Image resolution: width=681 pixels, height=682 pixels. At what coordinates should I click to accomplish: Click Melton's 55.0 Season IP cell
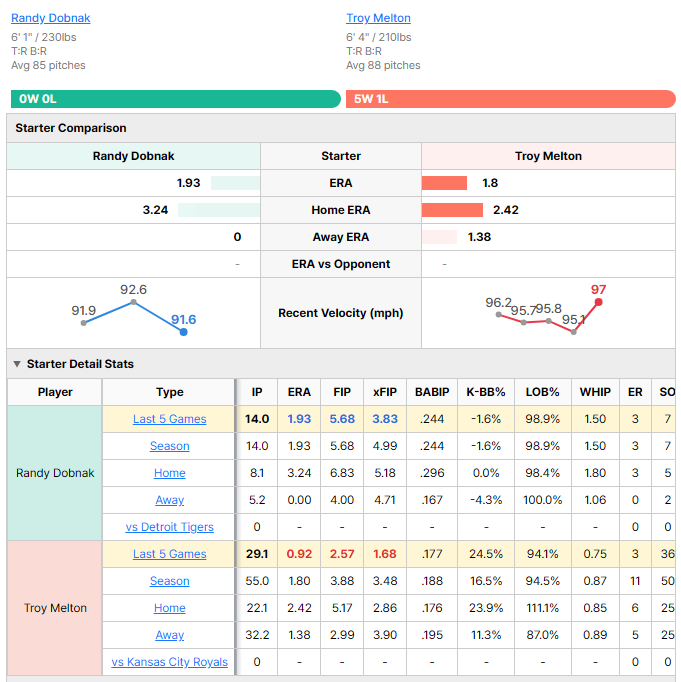click(257, 581)
